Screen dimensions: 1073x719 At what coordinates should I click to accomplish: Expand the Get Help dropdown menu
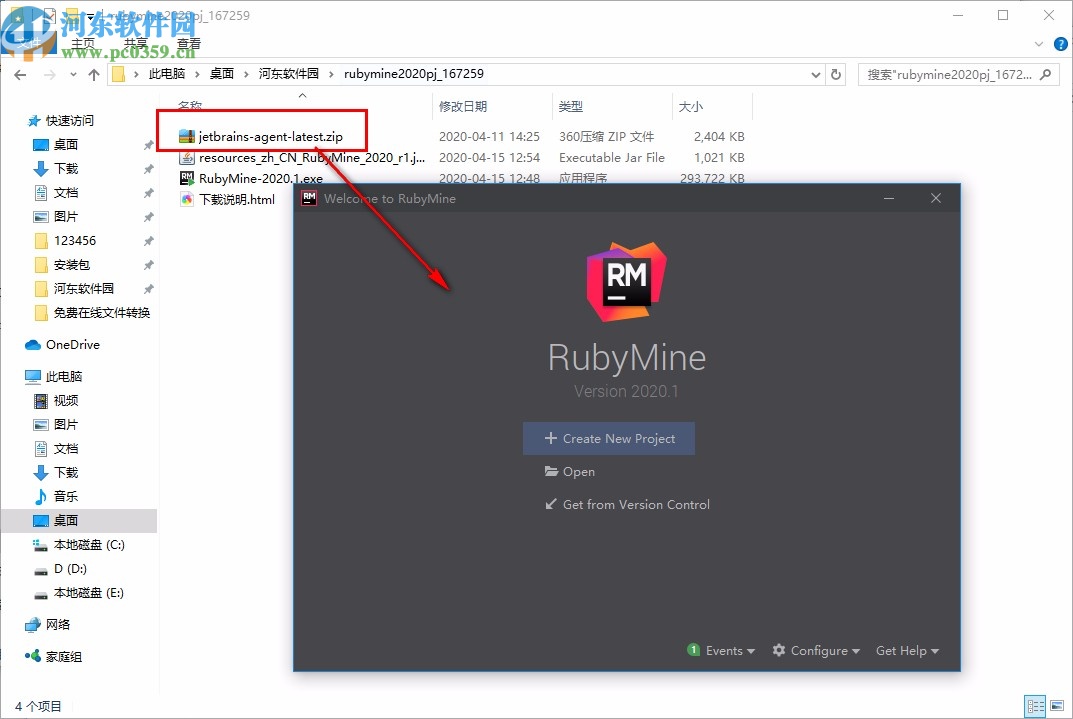pyautogui.click(x=906, y=650)
